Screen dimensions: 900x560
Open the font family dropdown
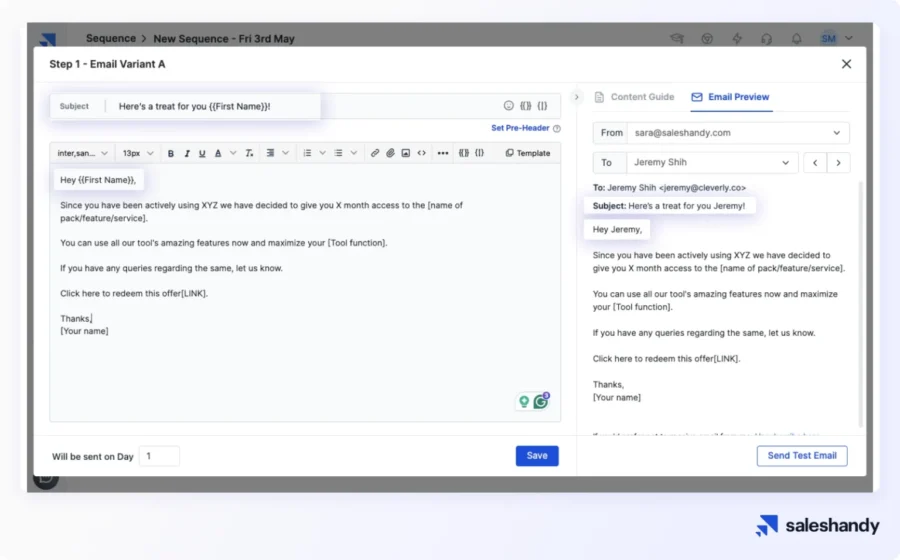click(82, 154)
